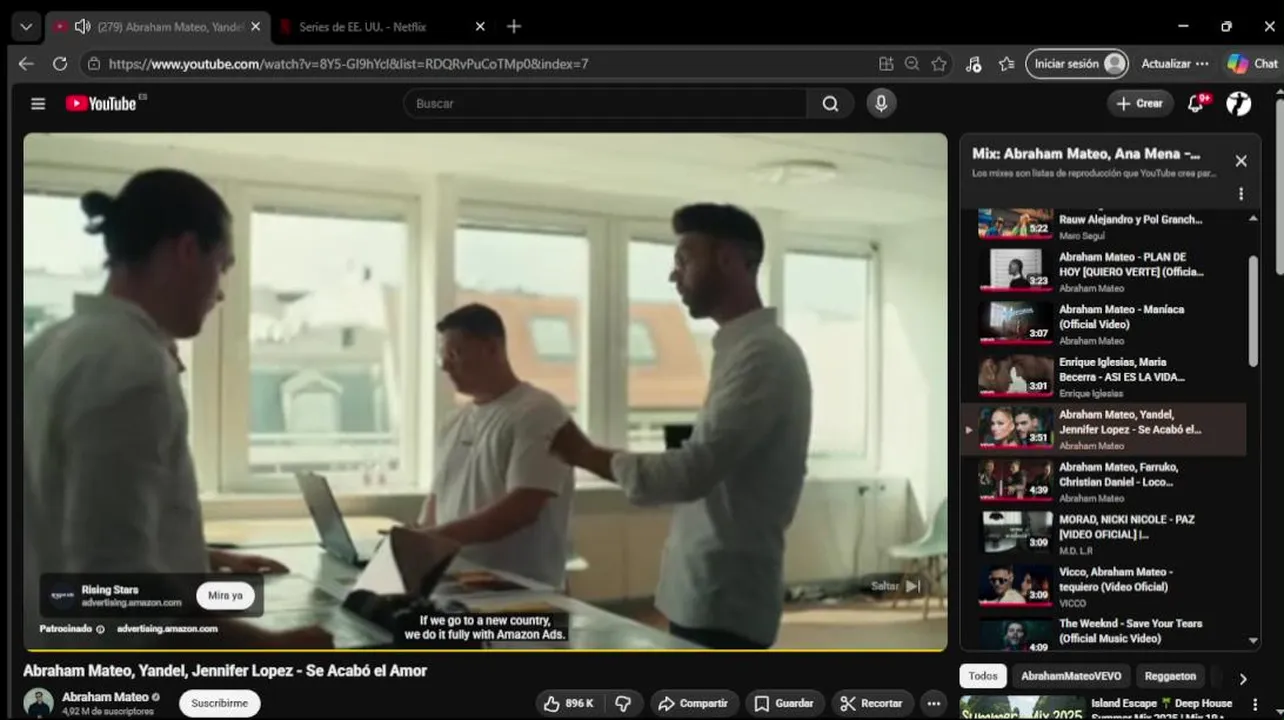
Task: Close the Mix playlist panel
Action: [x=1241, y=161]
